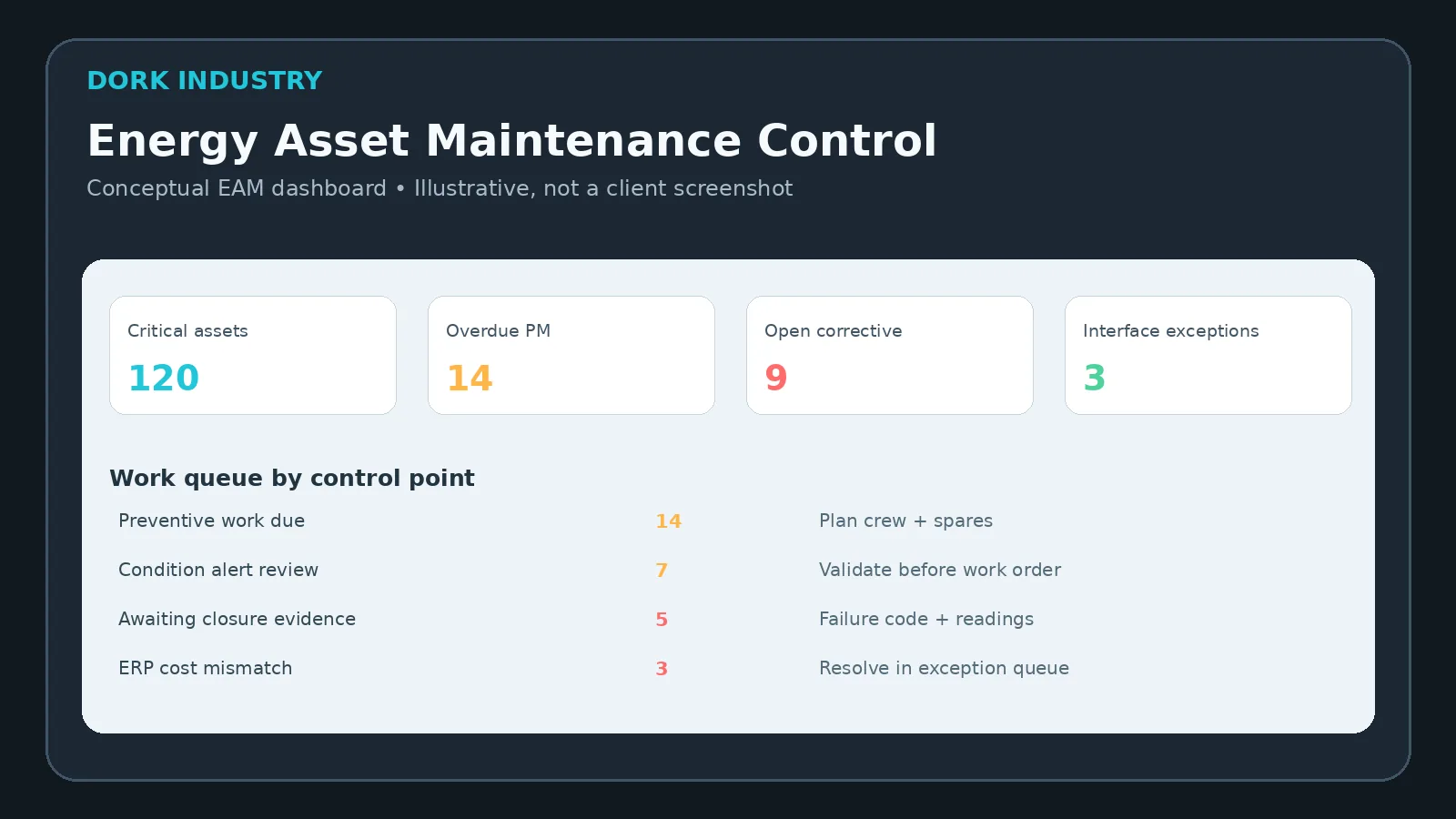Click the Conceptual EAM dashboard subtitle

[440, 188]
